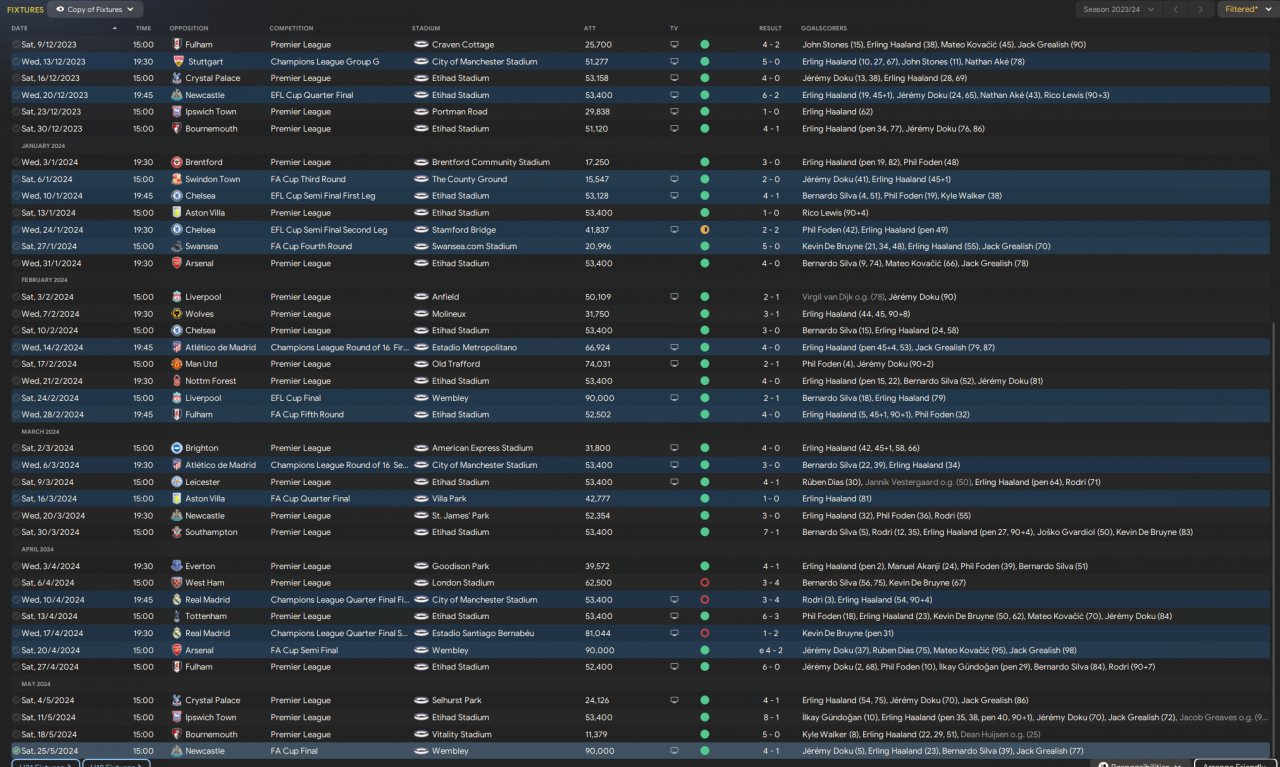Viewport: 1280px width, 767px height.
Task: Click 'FA Cup Final' in the 25/5/2024 row
Action: (294, 751)
